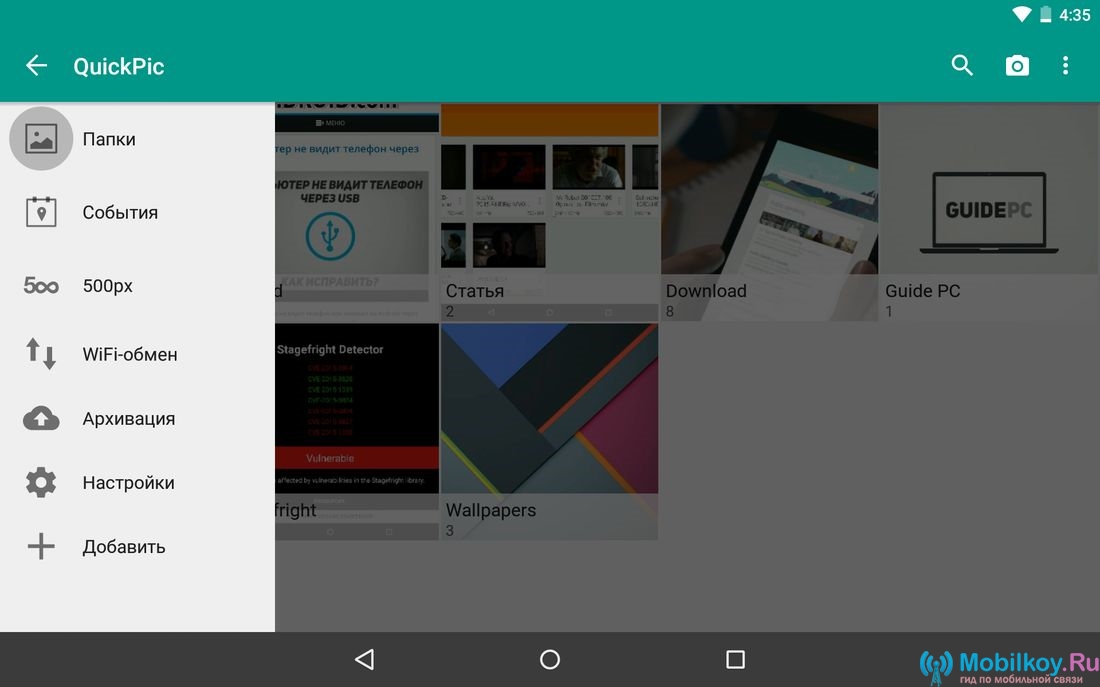The image size is (1100, 687).
Task: Click the 4:35 clock in status bar
Action: [1075, 15]
